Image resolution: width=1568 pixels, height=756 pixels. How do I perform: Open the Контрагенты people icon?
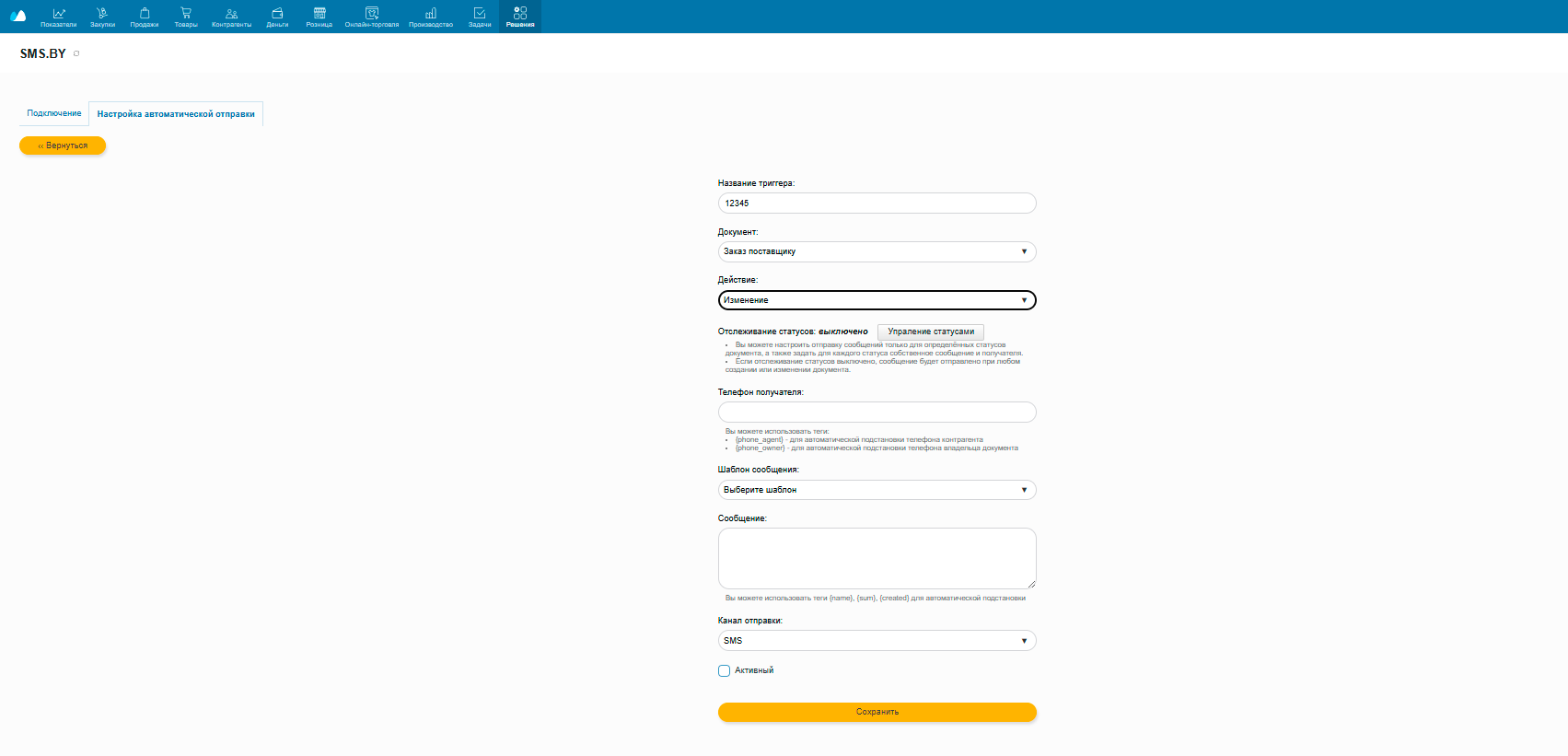tap(231, 13)
